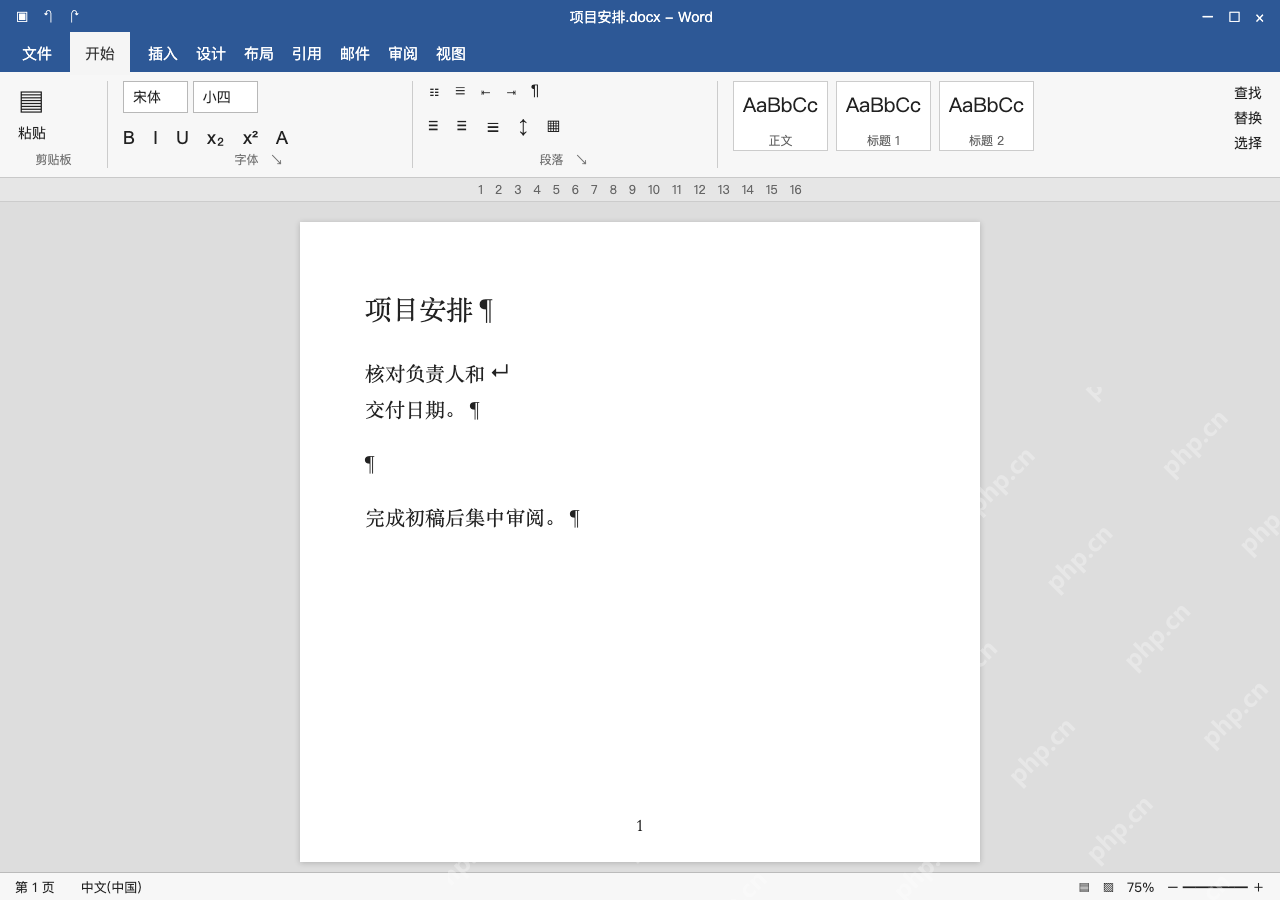Increase the paragraph indent

[x=511, y=92]
